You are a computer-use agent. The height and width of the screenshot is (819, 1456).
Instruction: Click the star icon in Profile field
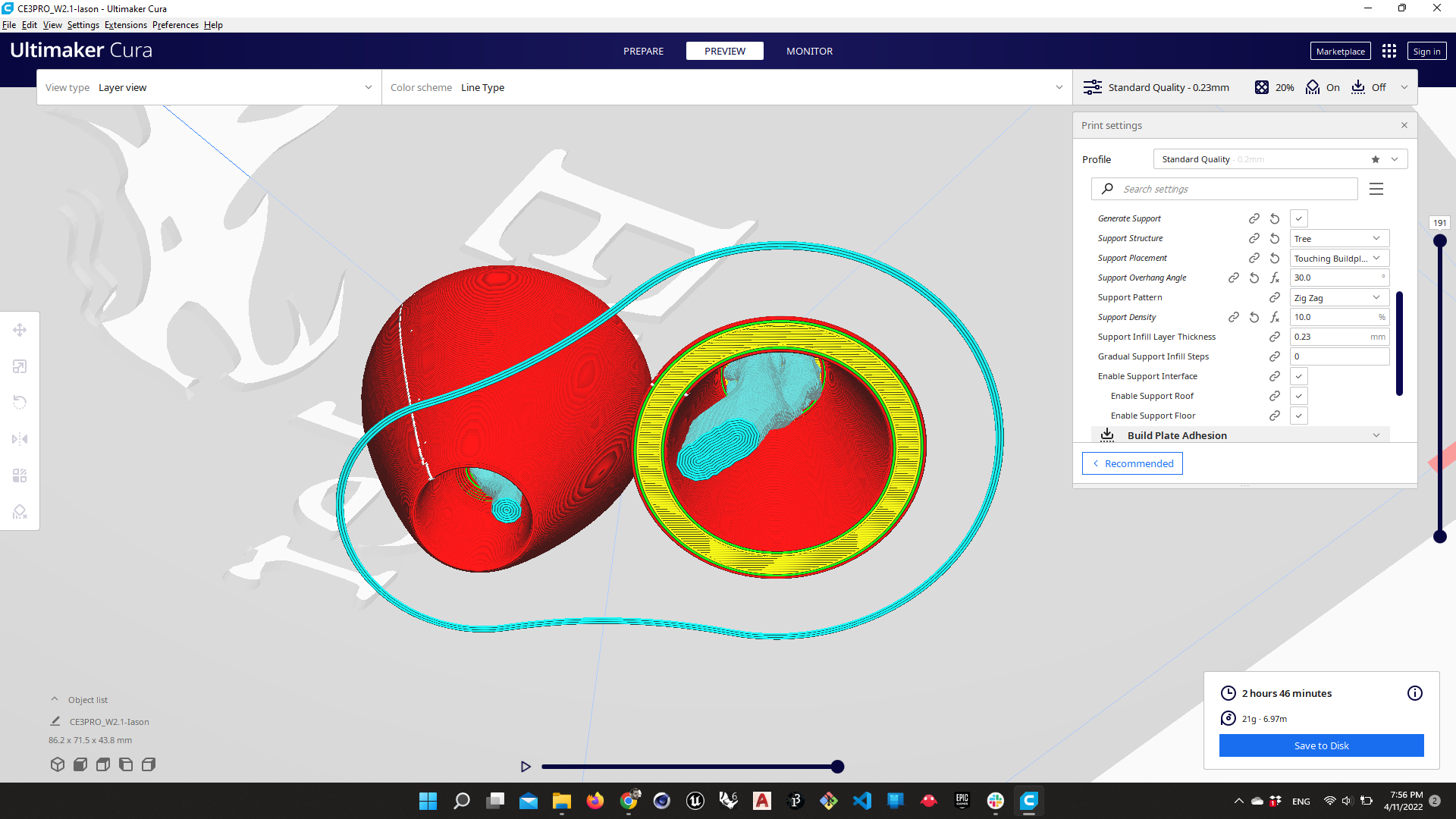tap(1376, 159)
